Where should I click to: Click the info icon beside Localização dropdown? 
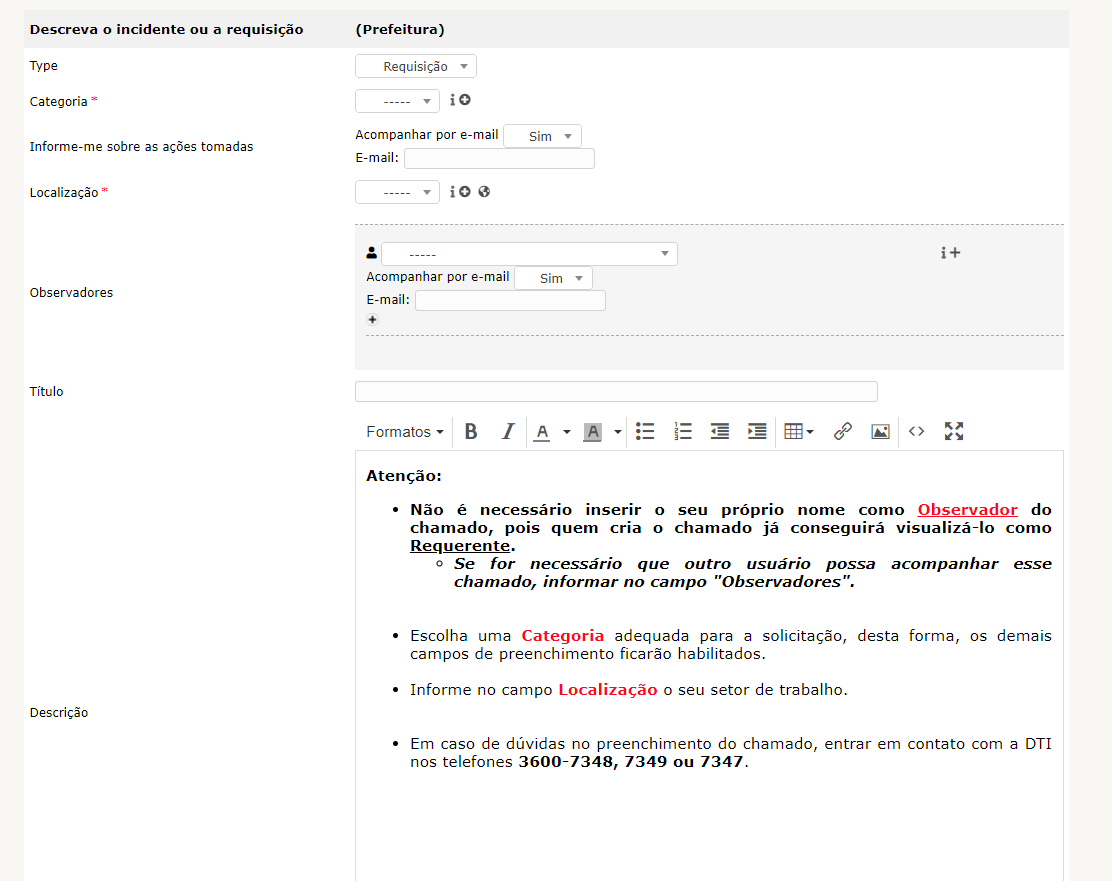click(x=452, y=192)
